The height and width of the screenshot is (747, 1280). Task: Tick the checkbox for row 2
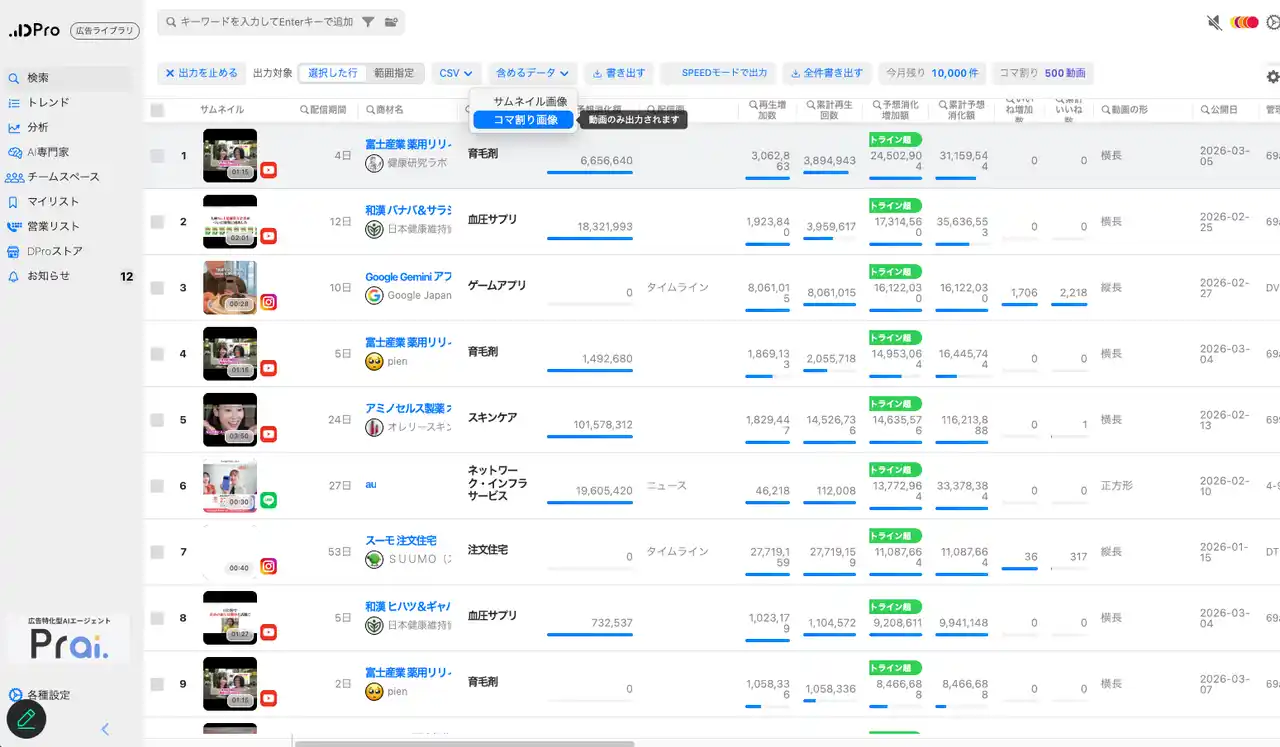(x=157, y=222)
